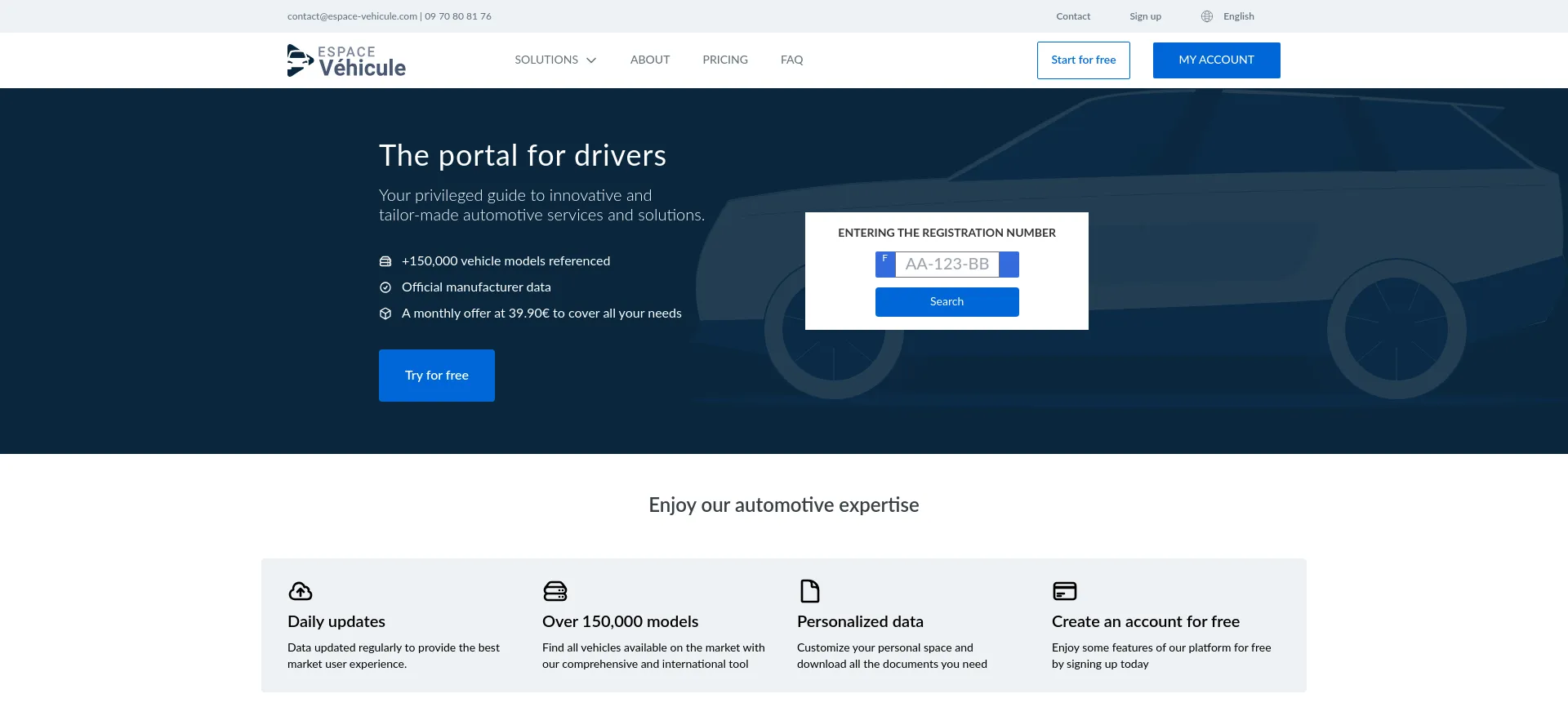Click the registration number input field
The width and height of the screenshot is (1568, 725).
point(947,265)
